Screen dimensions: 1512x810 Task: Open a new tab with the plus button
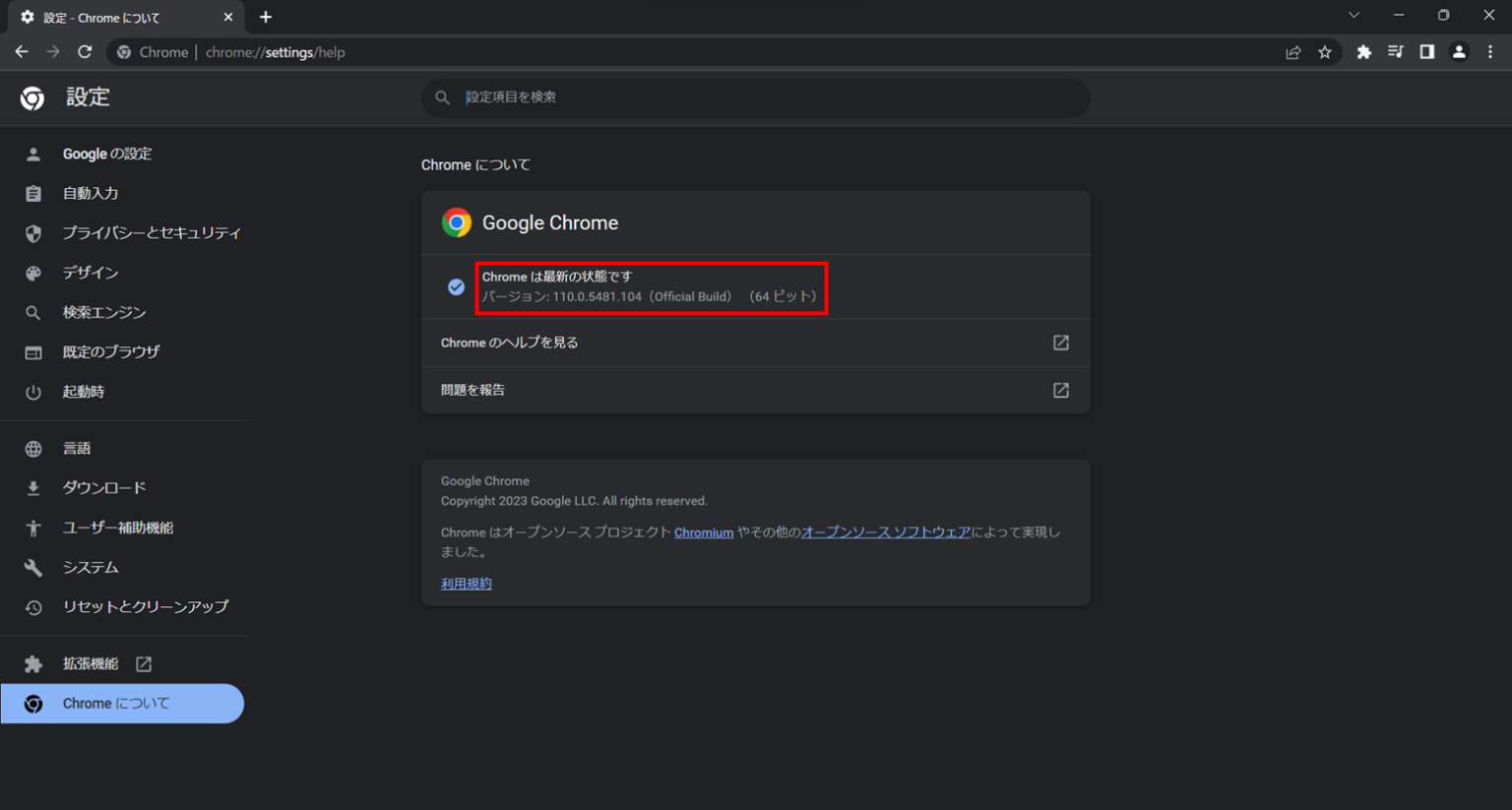click(x=265, y=17)
